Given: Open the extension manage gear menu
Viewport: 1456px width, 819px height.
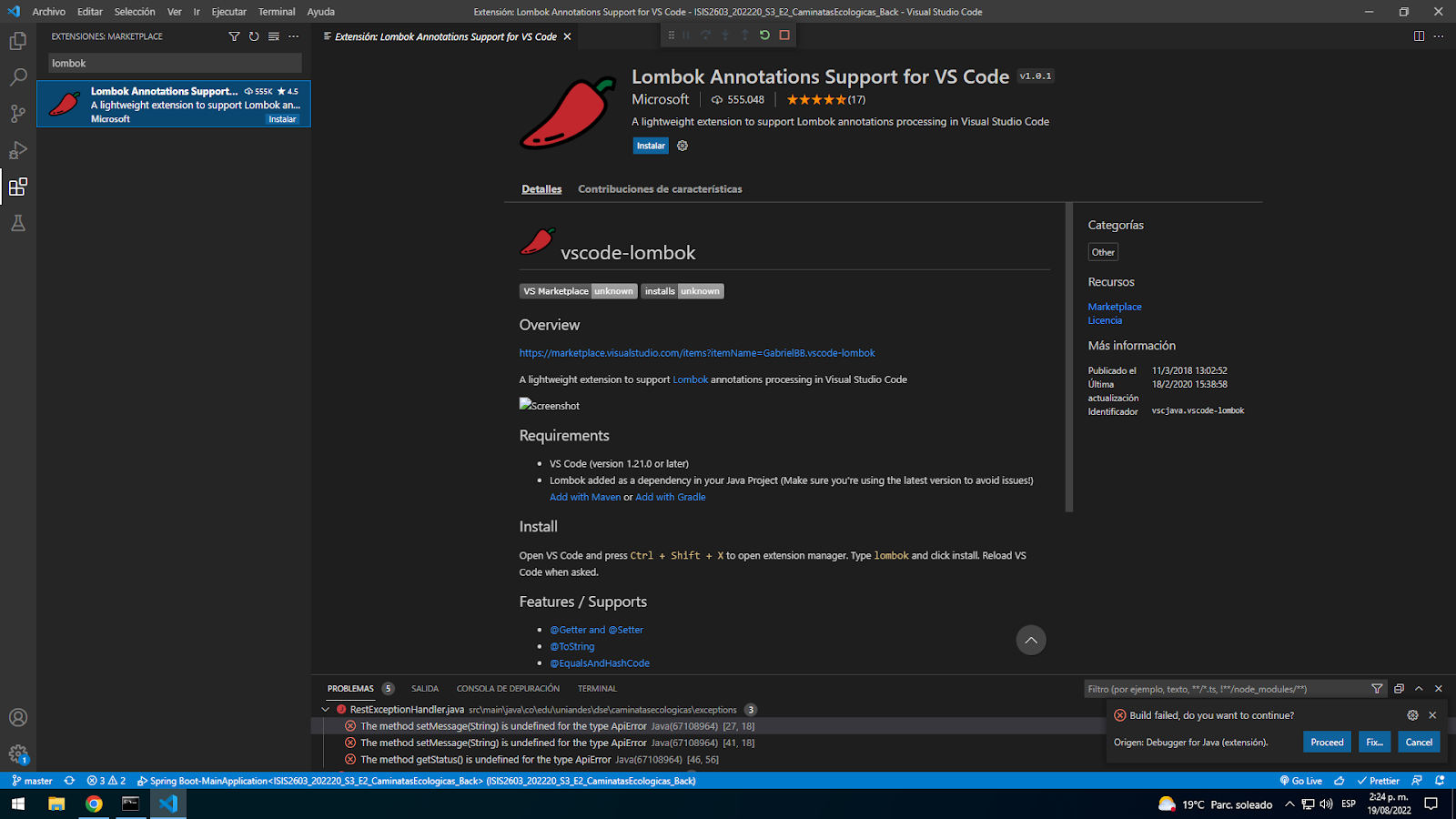Looking at the screenshot, I should (682, 146).
